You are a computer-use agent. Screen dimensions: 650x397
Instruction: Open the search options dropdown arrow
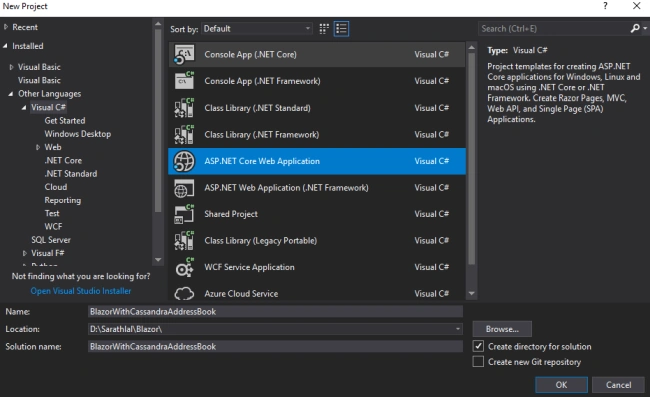[645, 29]
